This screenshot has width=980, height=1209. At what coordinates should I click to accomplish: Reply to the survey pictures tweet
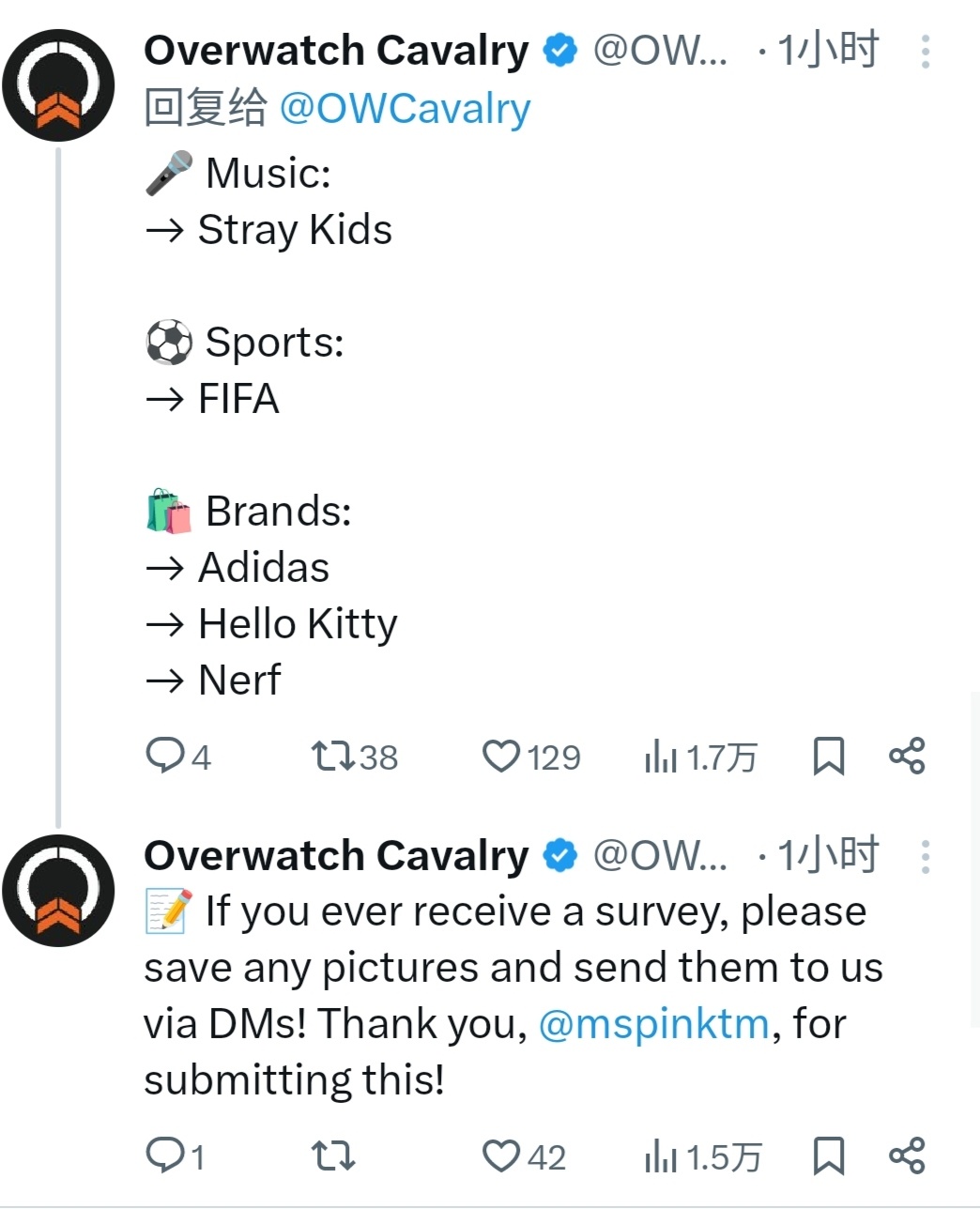165,1155
